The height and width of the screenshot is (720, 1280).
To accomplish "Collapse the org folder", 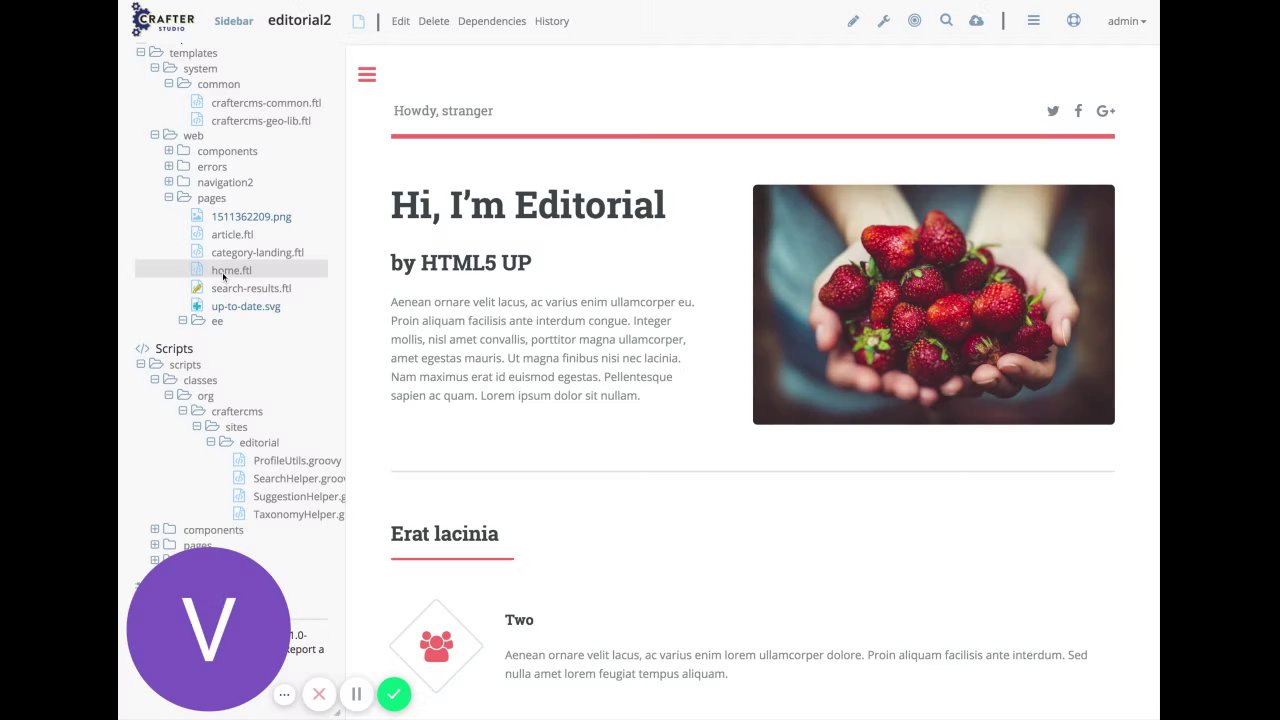I will [x=169, y=396].
